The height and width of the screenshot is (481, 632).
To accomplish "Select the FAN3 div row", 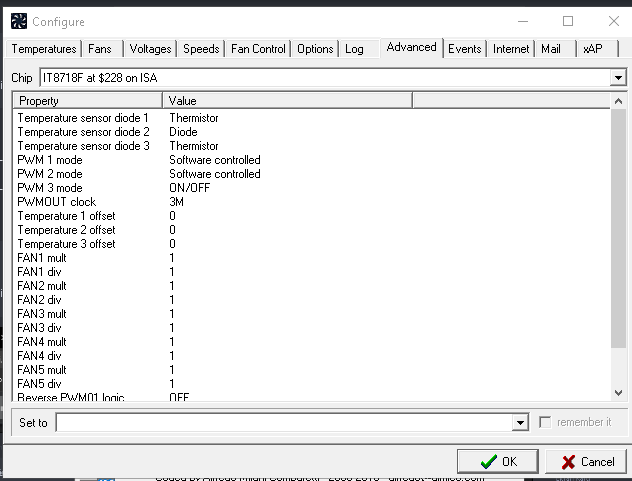I will [312, 327].
